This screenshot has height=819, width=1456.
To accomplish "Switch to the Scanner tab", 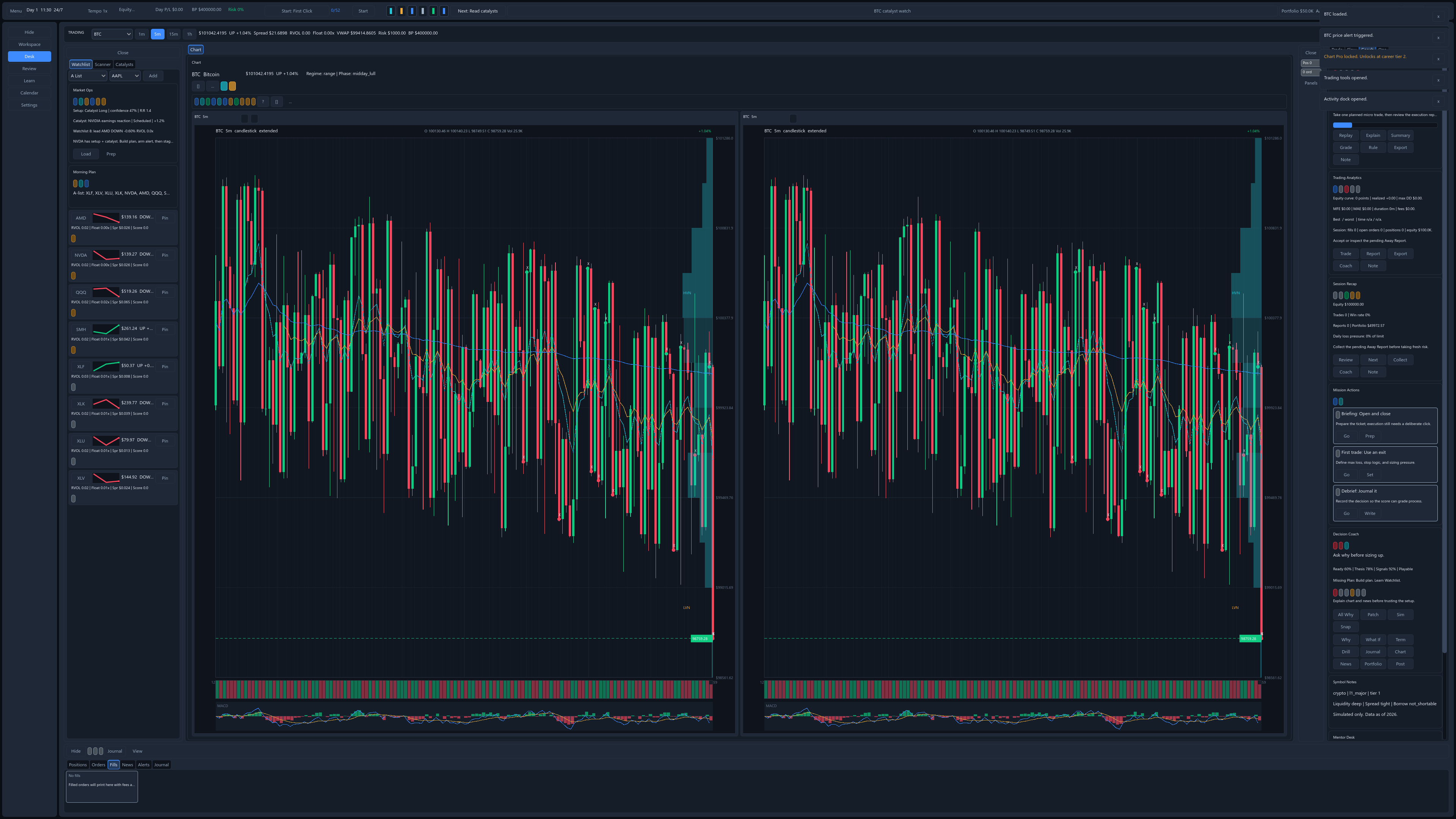I will click(x=103, y=64).
